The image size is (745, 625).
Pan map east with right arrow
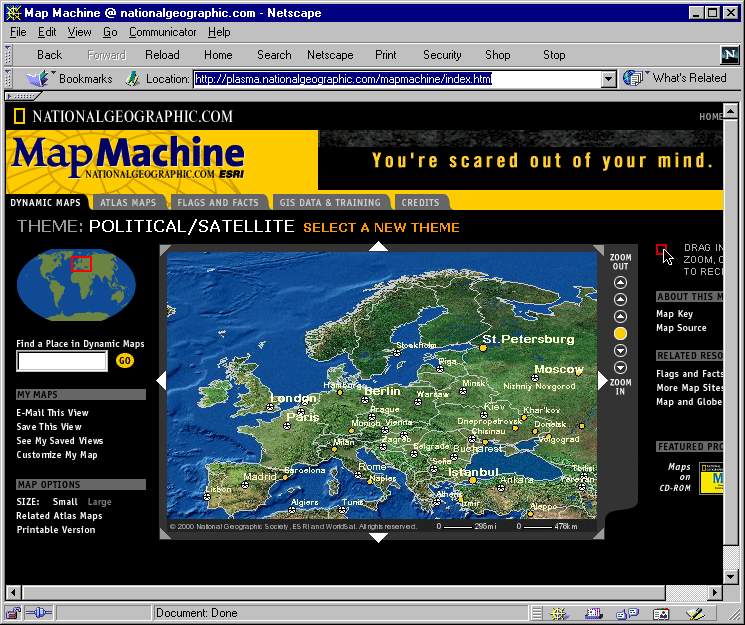tap(602, 380)
